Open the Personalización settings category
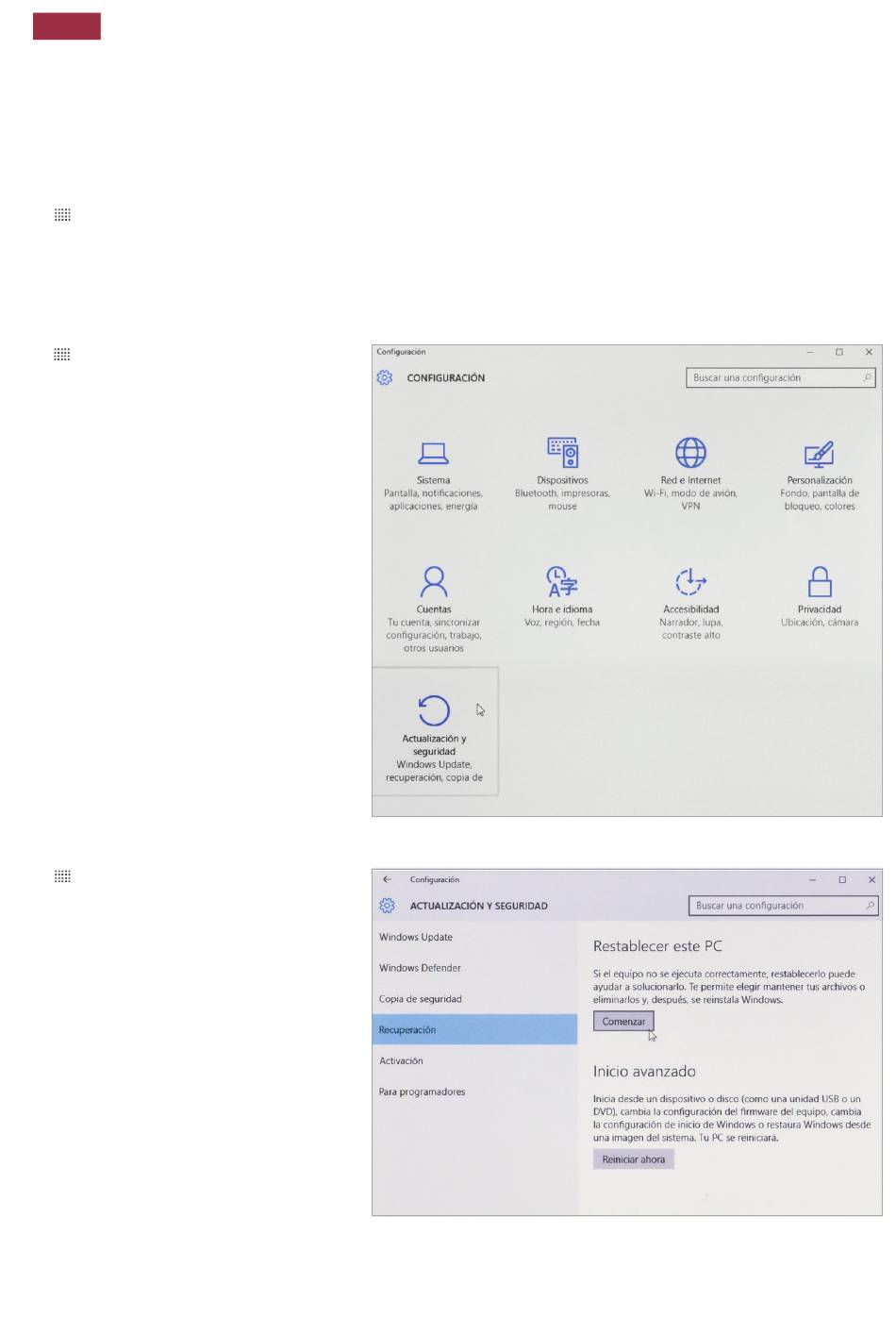896x1334 pixels. tap(820, 475)
